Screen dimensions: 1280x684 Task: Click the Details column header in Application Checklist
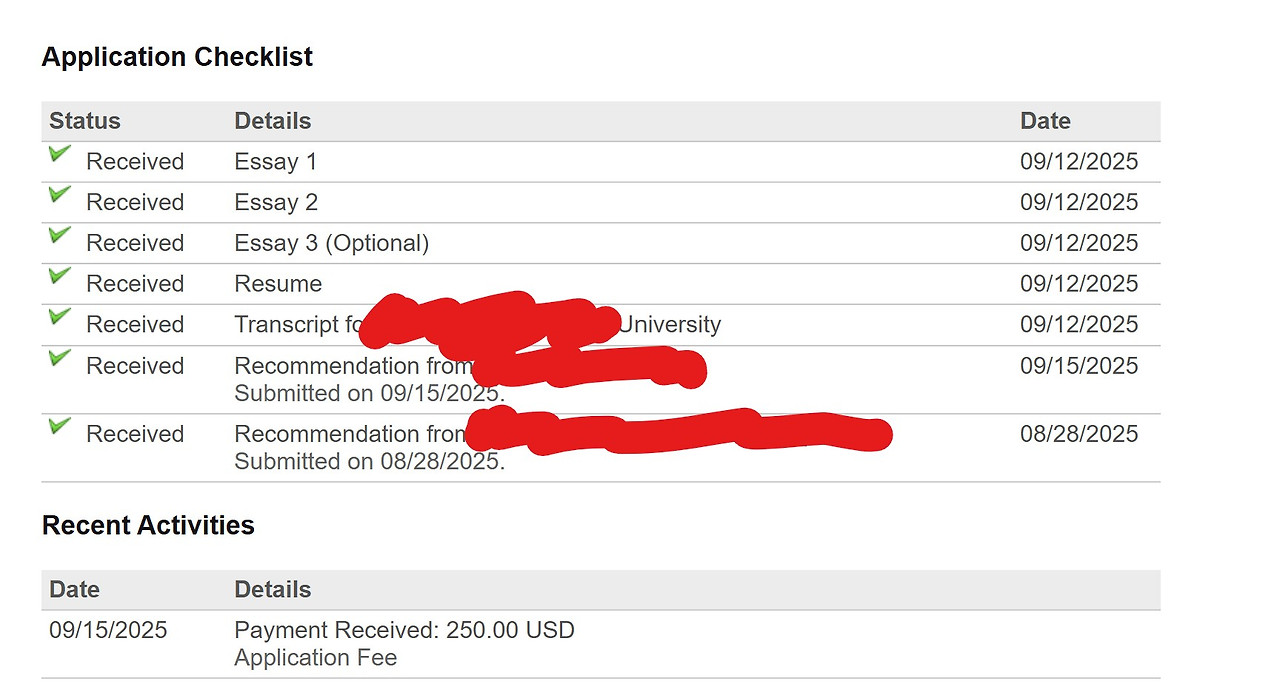click(x=272, y=121)
